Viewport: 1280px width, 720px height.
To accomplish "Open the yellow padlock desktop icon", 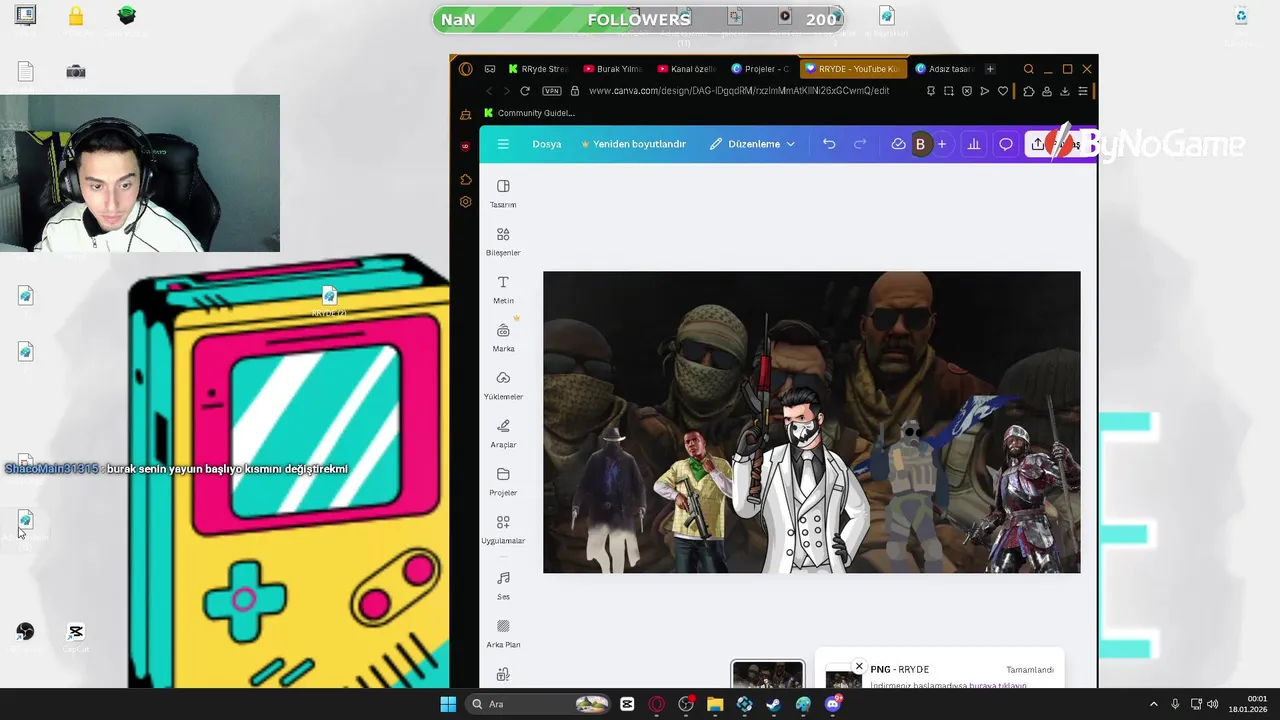I will tap(76, 16).
